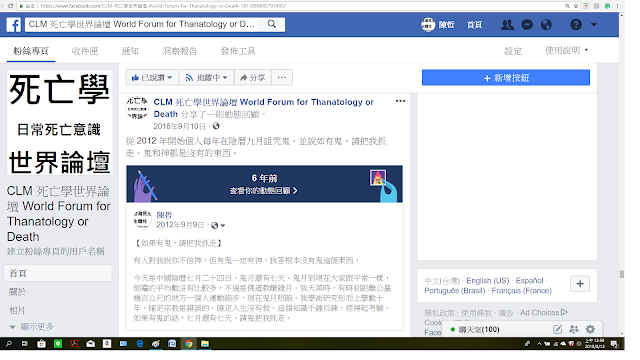This screenshot has width=640, height=360.
Task: Click the large 死亡學 page profile image
Action: coord(60,123)
